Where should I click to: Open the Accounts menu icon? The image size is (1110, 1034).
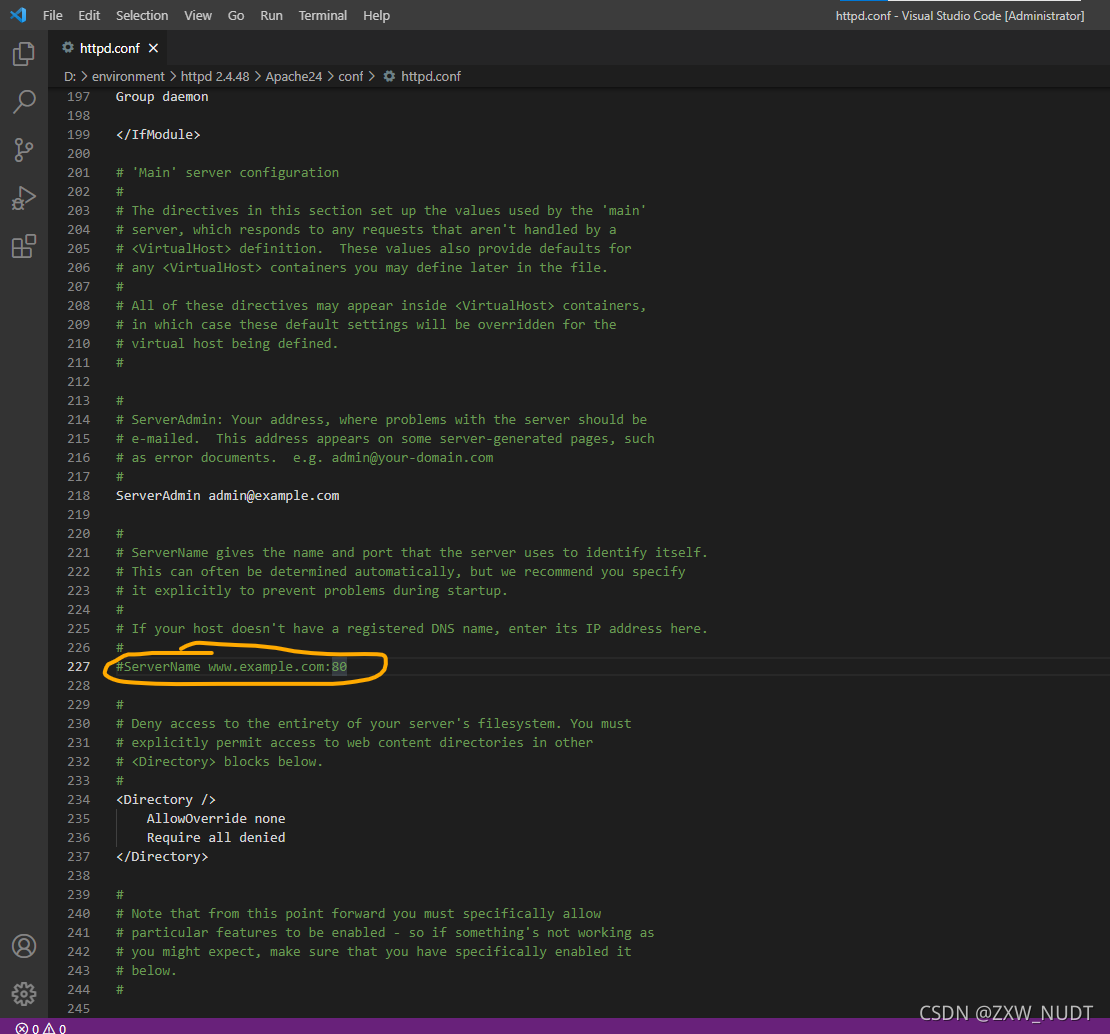point(23,946)
